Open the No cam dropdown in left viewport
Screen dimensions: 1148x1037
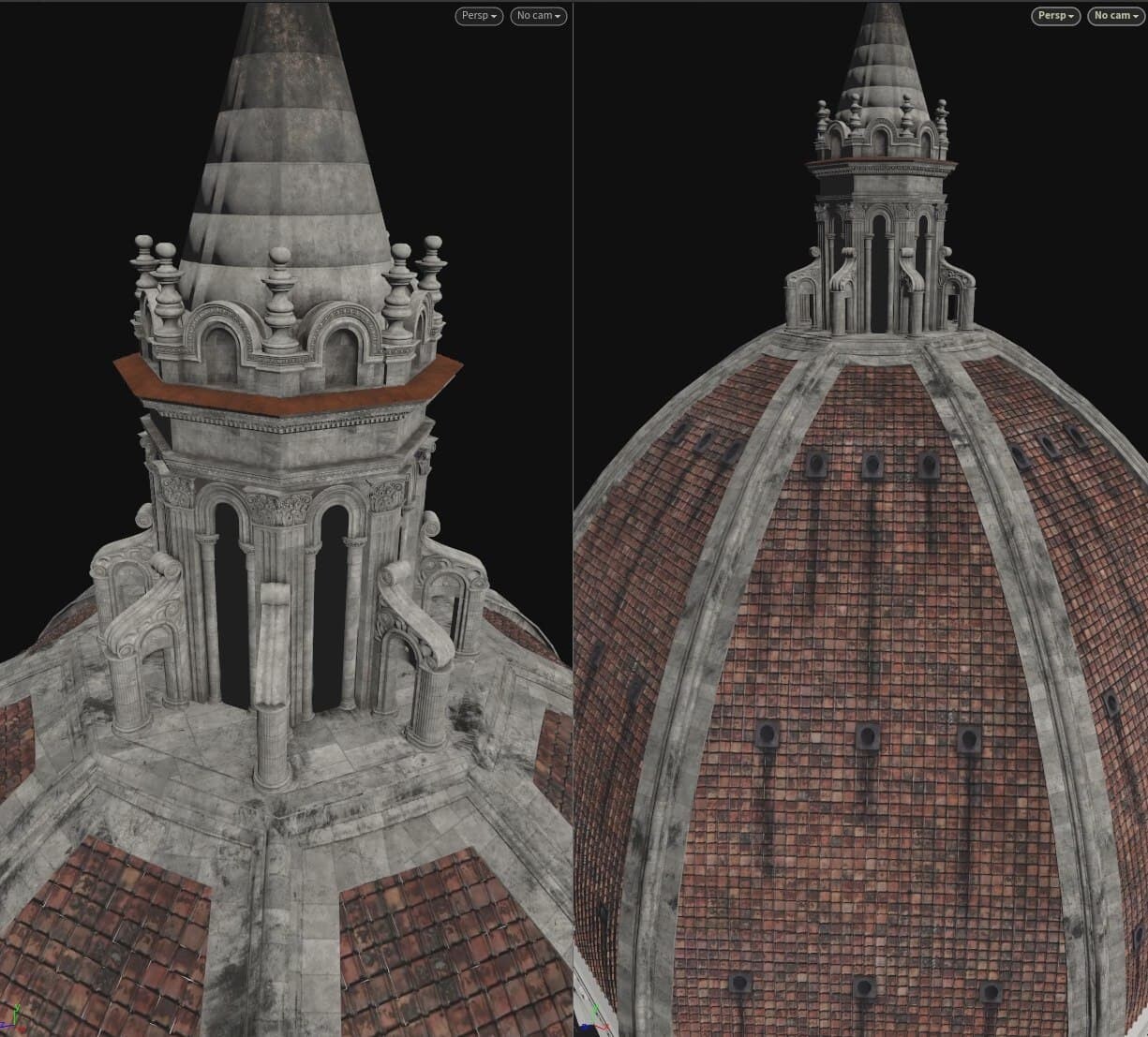click(x=539, y=16)
